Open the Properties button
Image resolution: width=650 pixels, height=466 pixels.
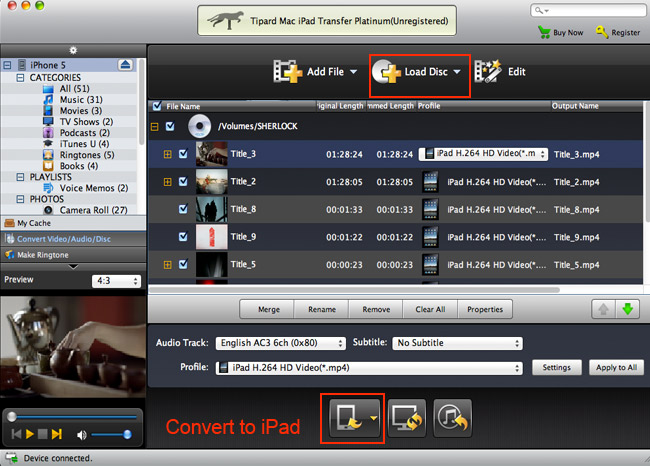(x=485, y=309)
